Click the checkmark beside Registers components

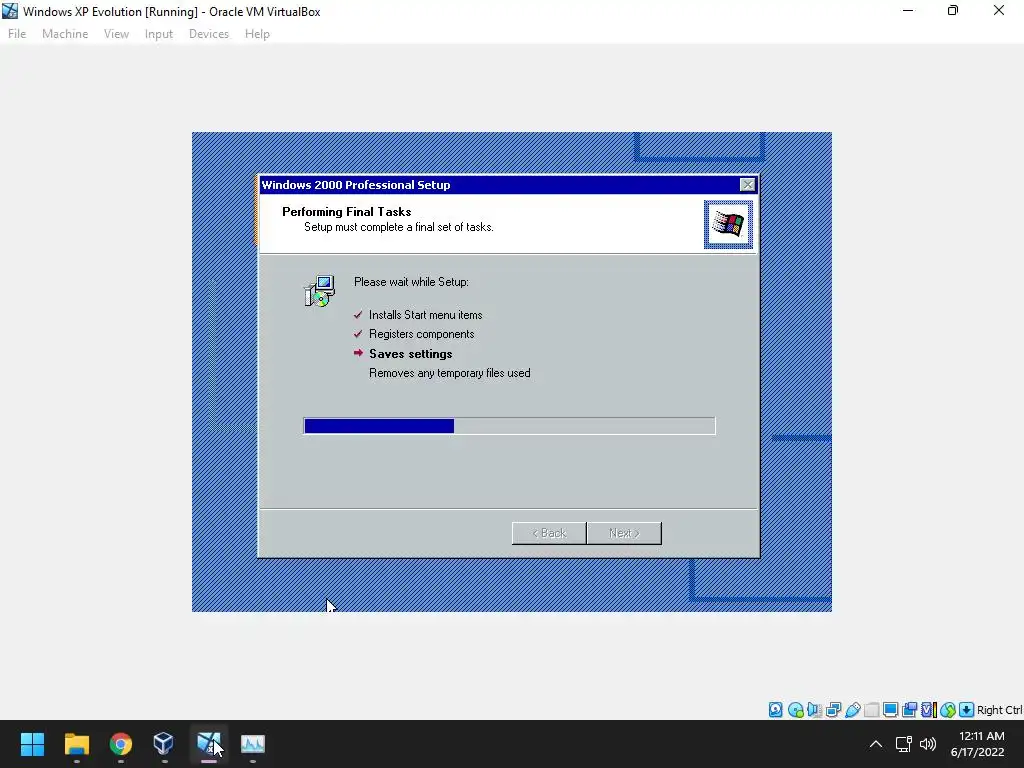358,334
